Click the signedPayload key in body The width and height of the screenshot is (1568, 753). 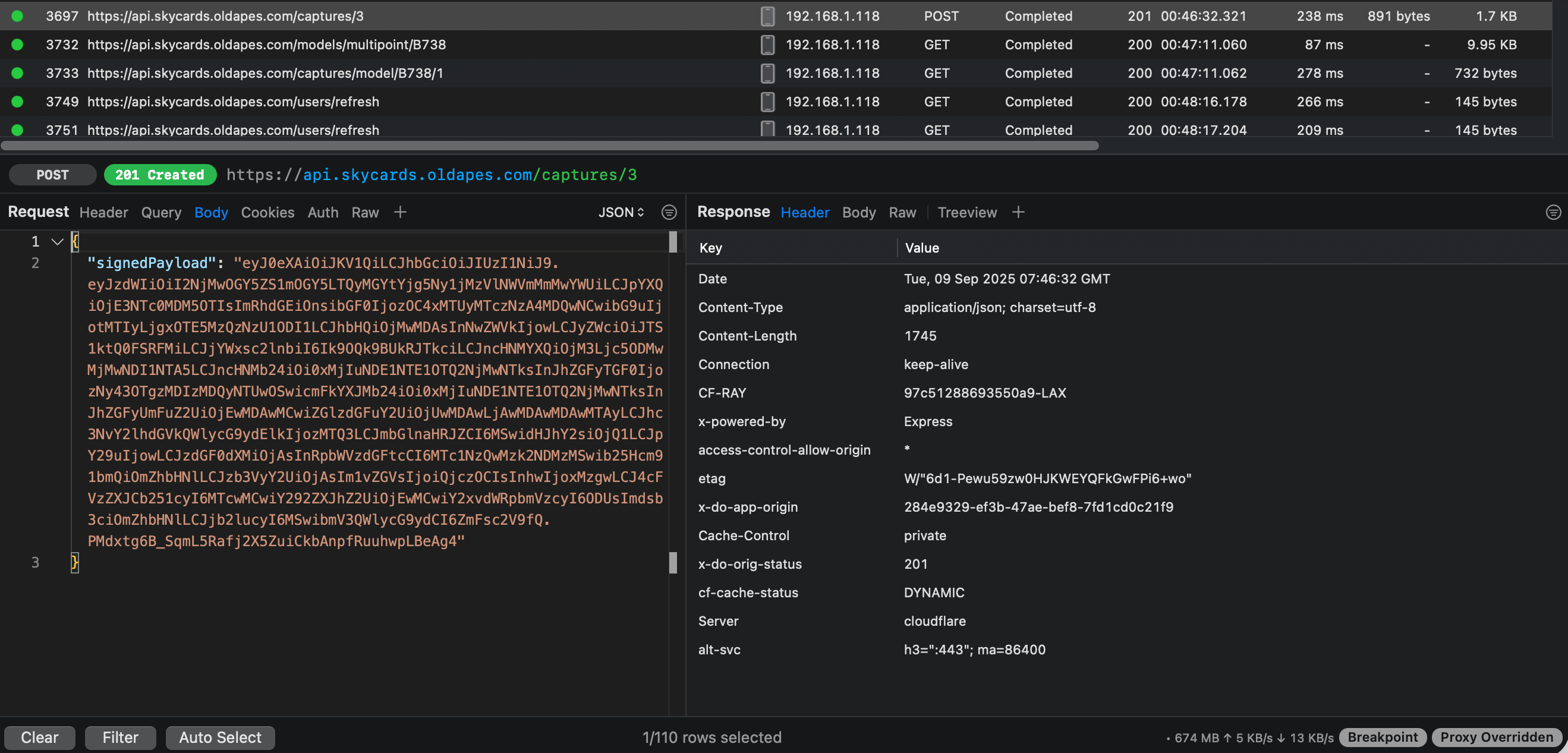click(152, 263)
